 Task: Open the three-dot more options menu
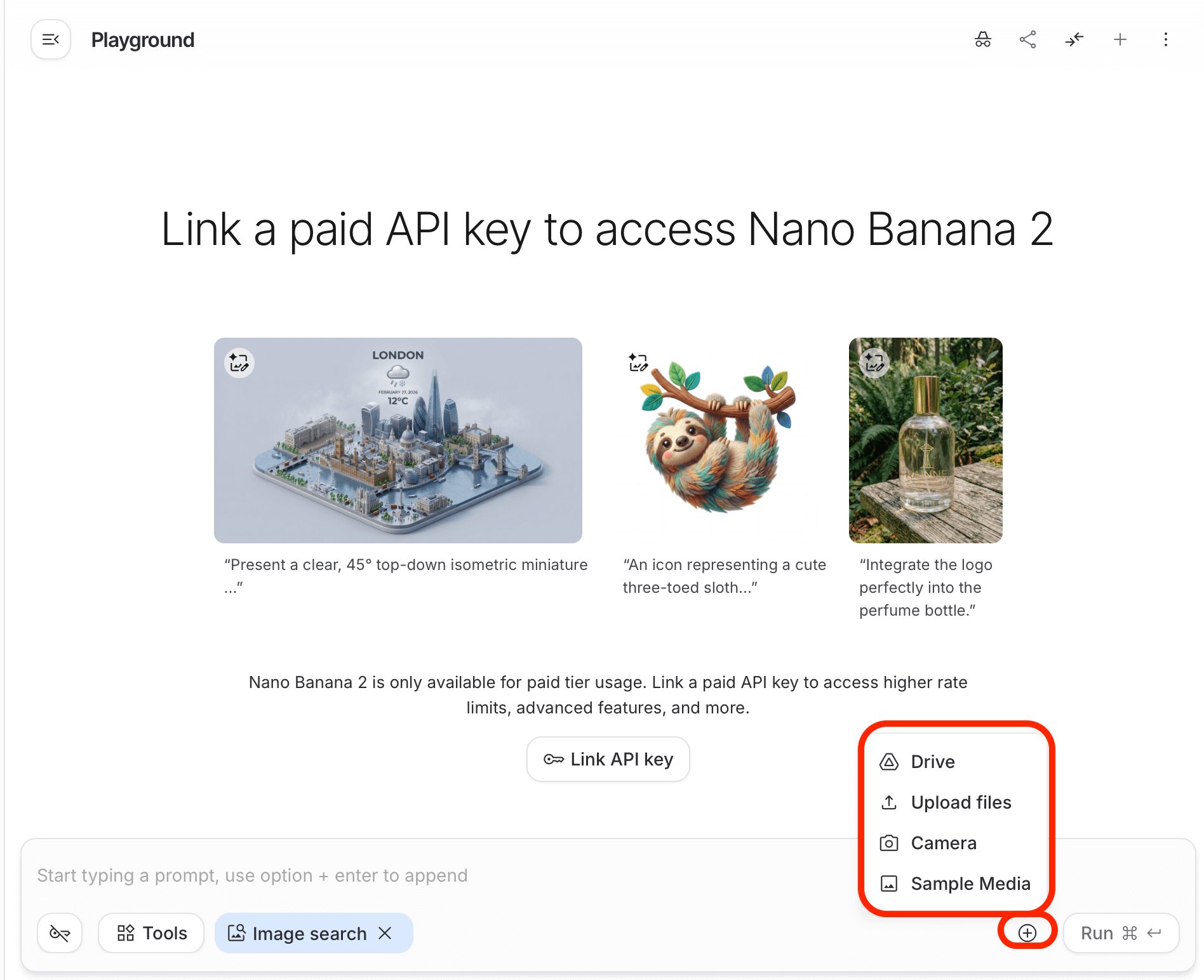(x=1165, y=40)
